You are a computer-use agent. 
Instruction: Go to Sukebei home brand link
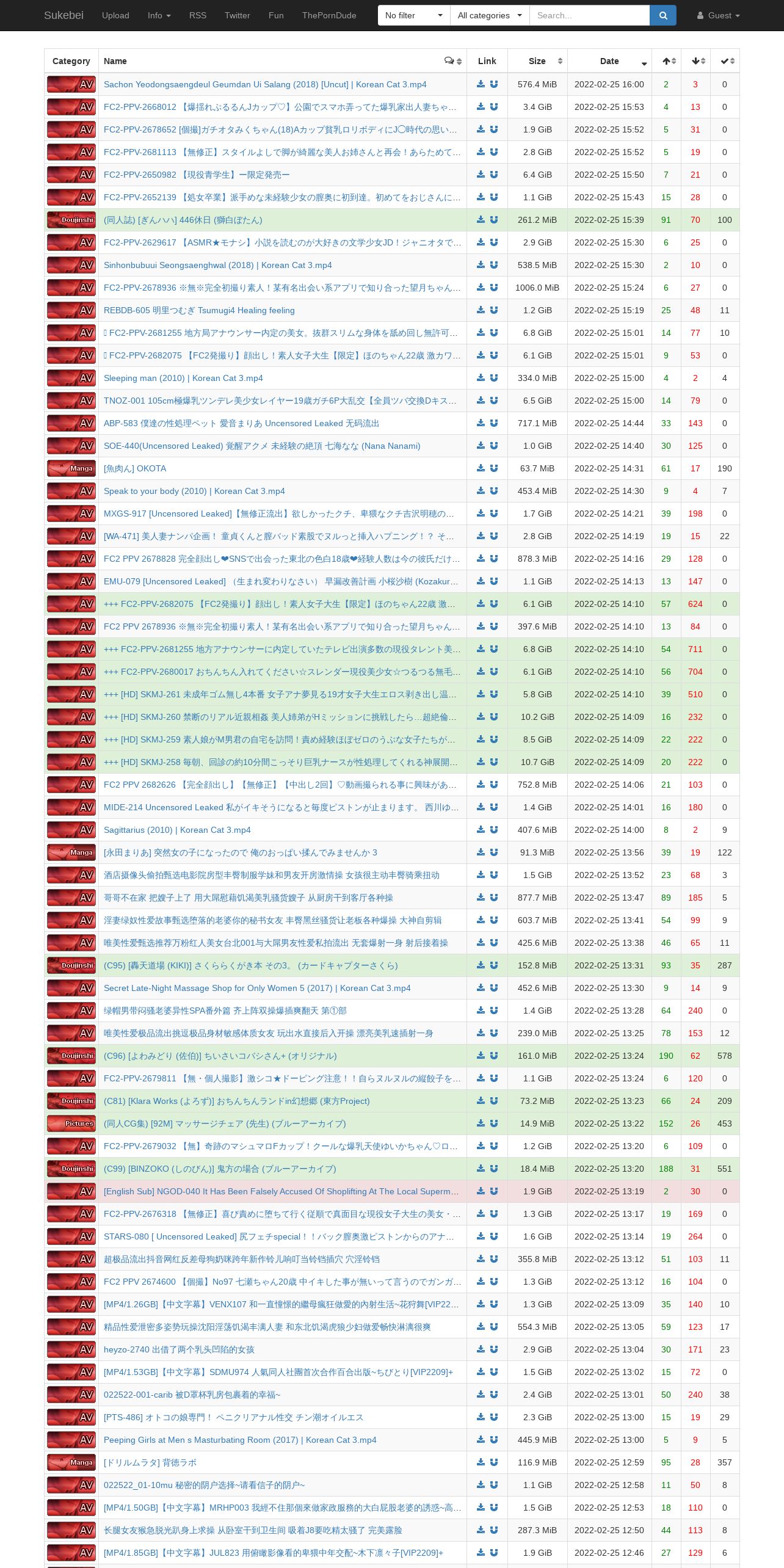point(64,15)
